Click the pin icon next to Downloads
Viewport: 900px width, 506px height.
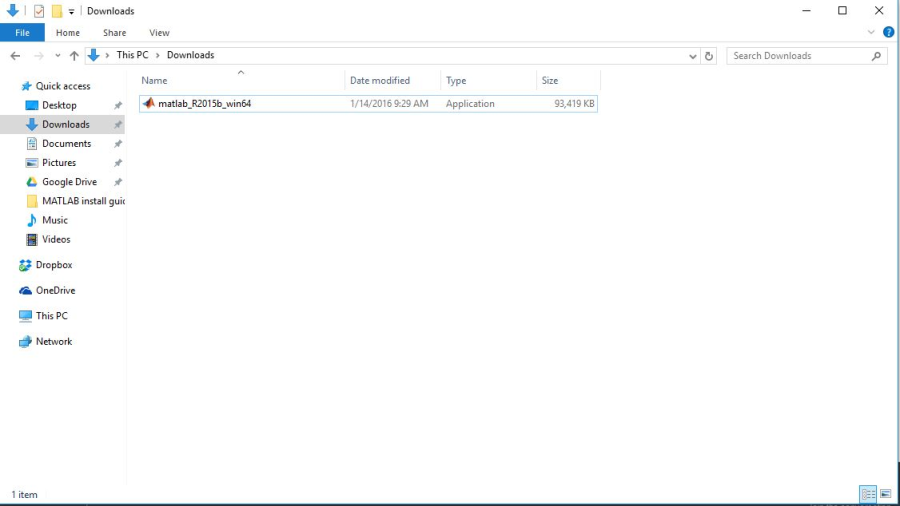(118, 124)
